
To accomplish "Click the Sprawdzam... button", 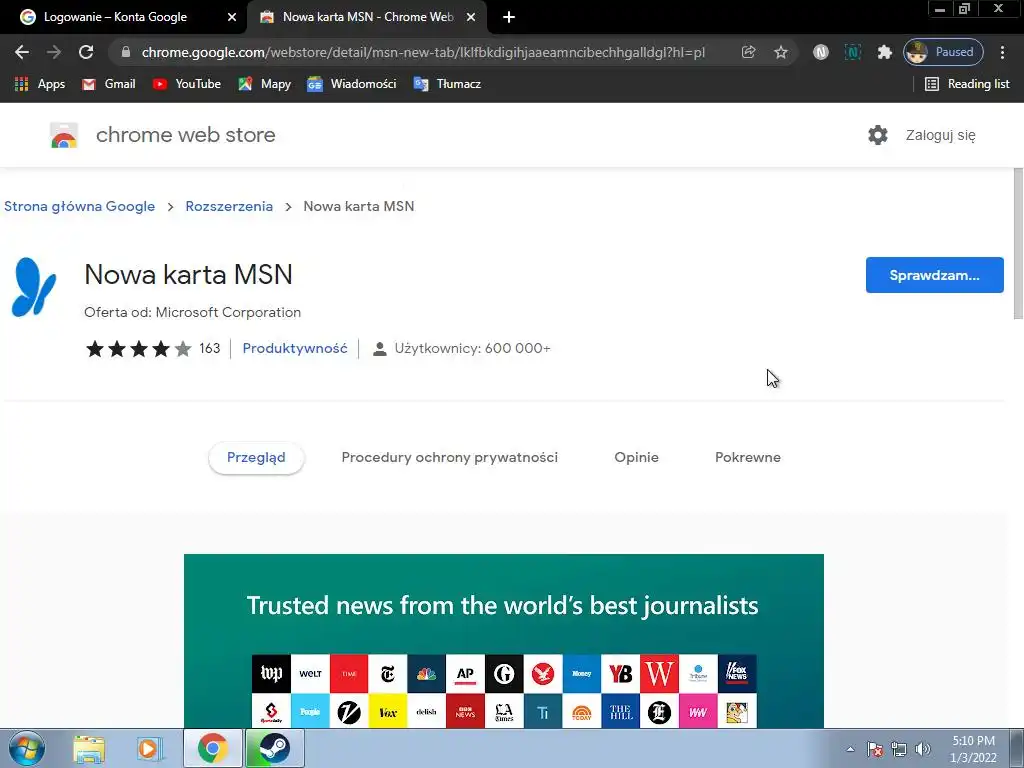I will click(935, 275).
